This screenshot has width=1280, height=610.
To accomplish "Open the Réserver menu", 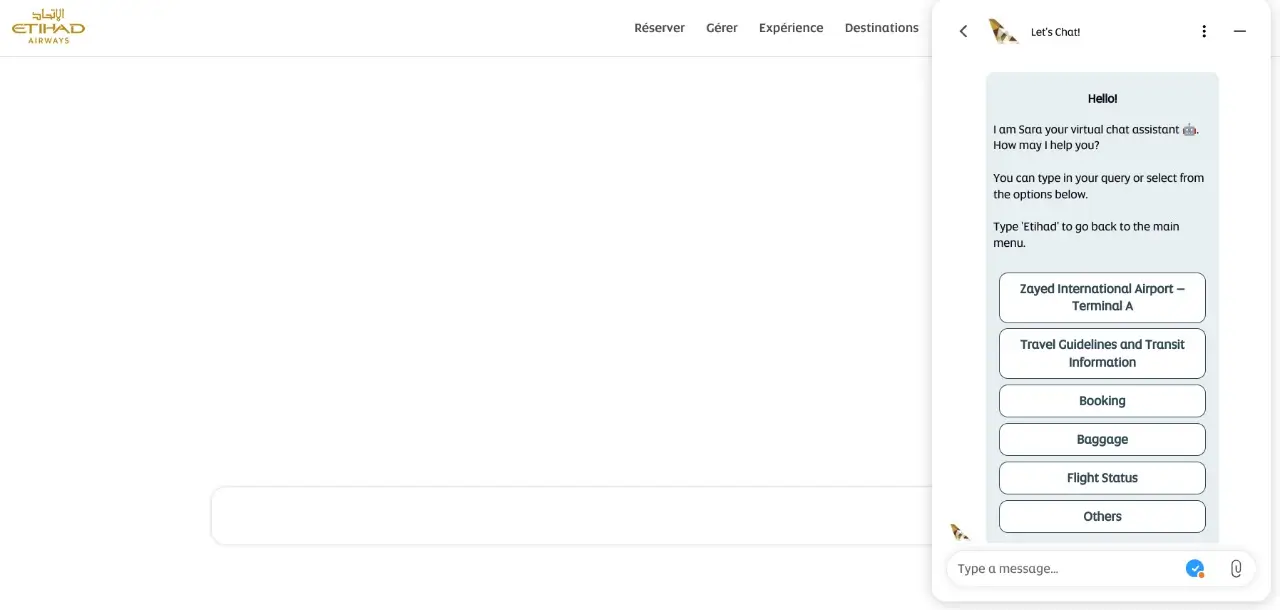I will (x=659, y=28).
